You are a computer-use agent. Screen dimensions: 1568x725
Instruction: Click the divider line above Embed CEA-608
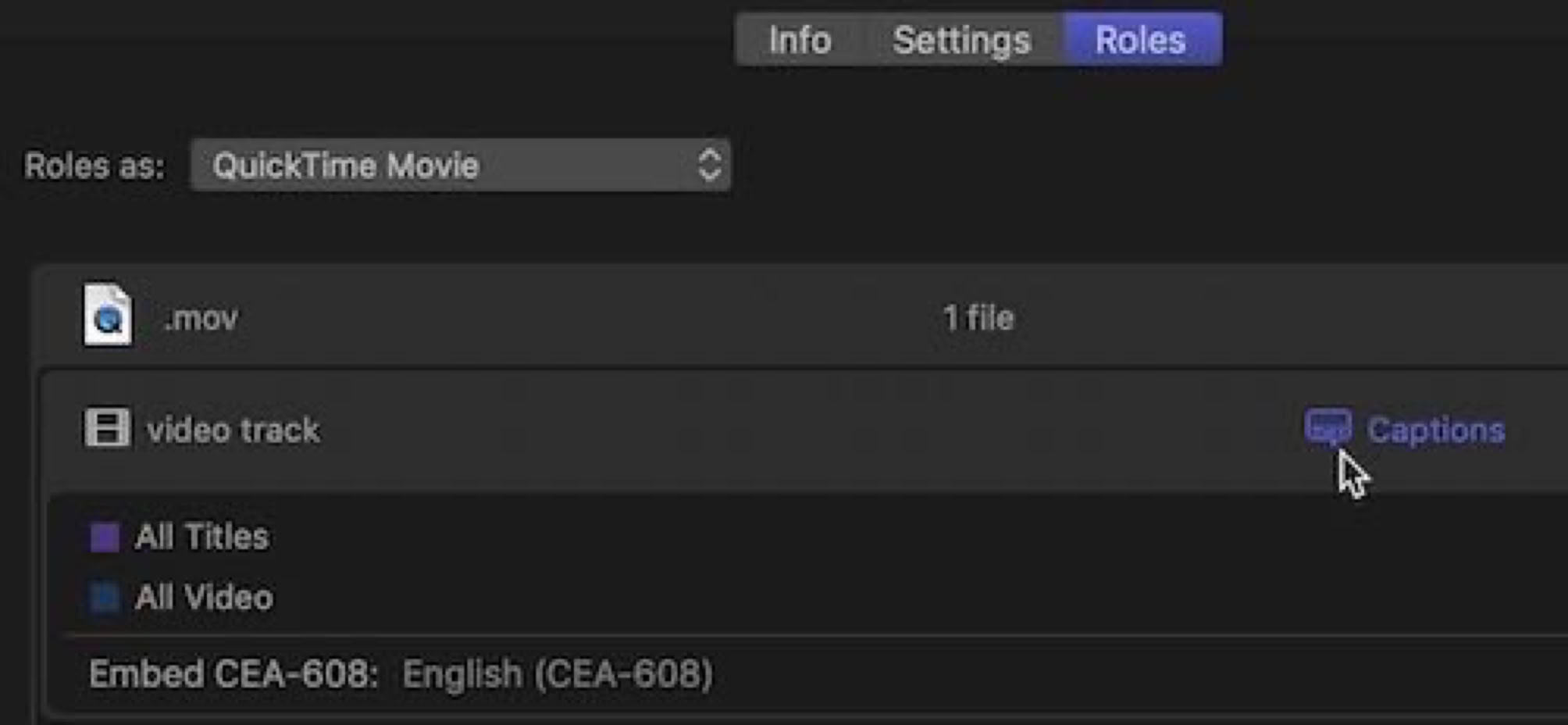[781, 636]
